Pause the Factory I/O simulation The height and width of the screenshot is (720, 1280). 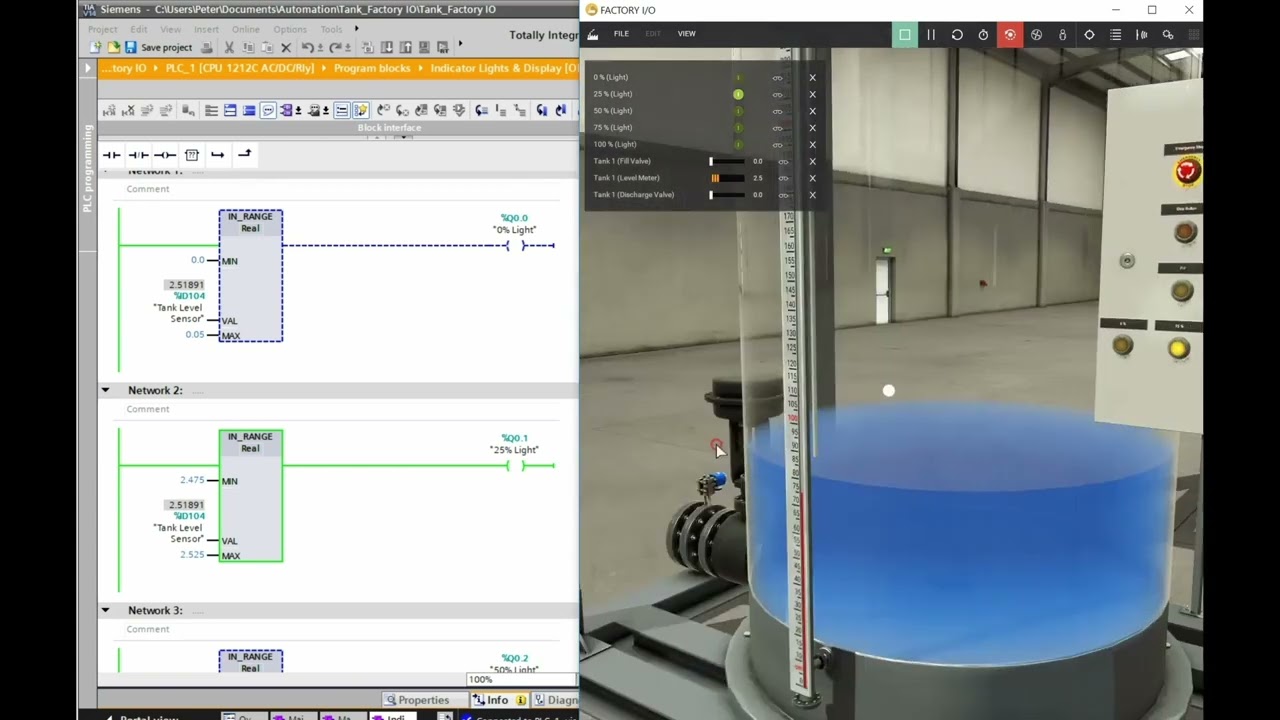(x=930, y=35)
